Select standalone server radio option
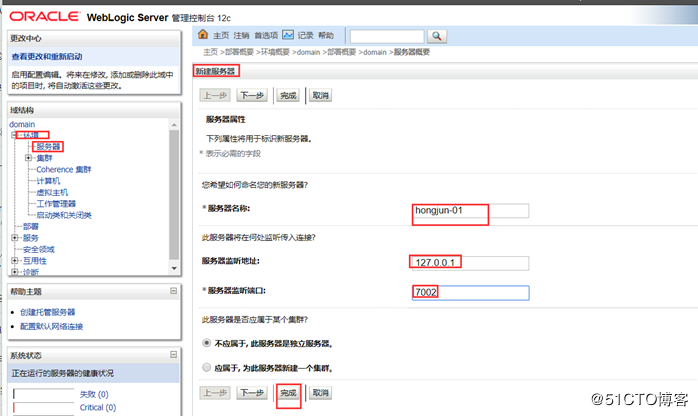698x416 pixels. (207, 343)
